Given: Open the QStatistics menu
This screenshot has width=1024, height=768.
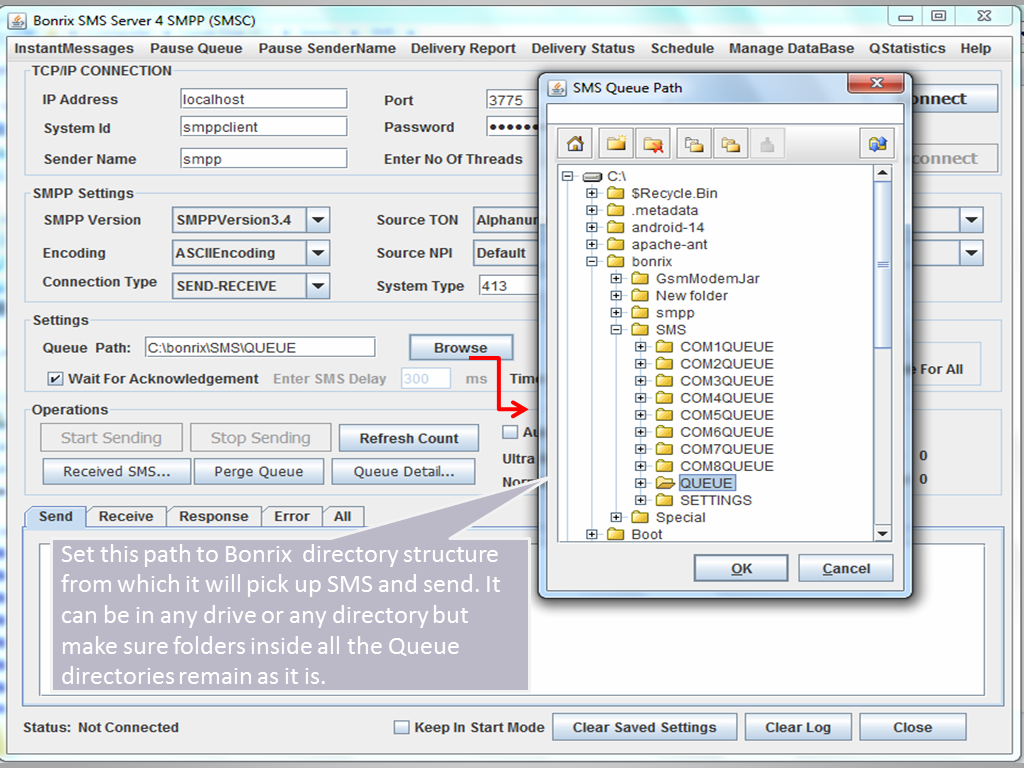Looking at the screenshot, I should point(907,48).
